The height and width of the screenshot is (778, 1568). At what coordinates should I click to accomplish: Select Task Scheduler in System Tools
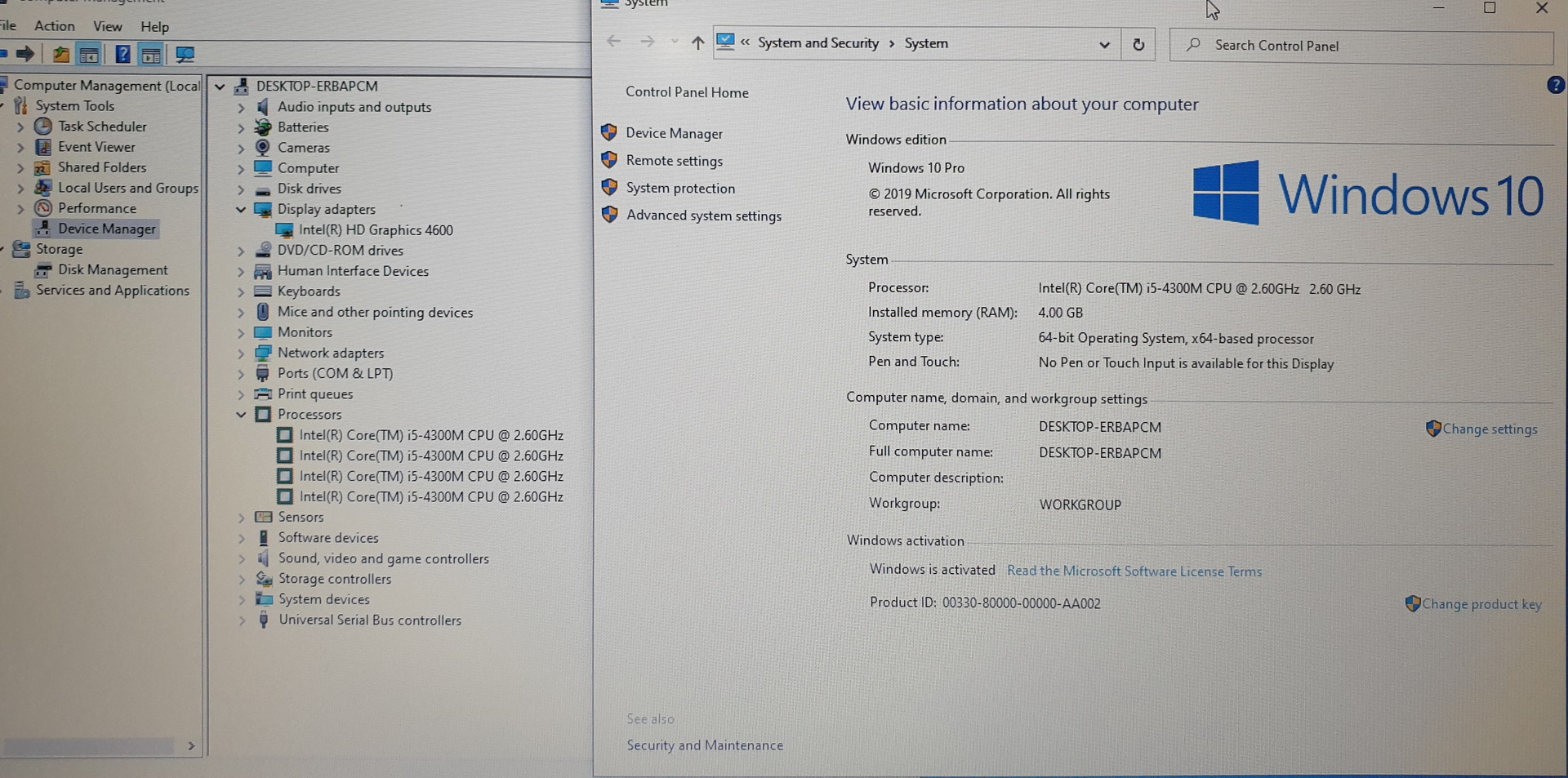click(x=102, y=127)
